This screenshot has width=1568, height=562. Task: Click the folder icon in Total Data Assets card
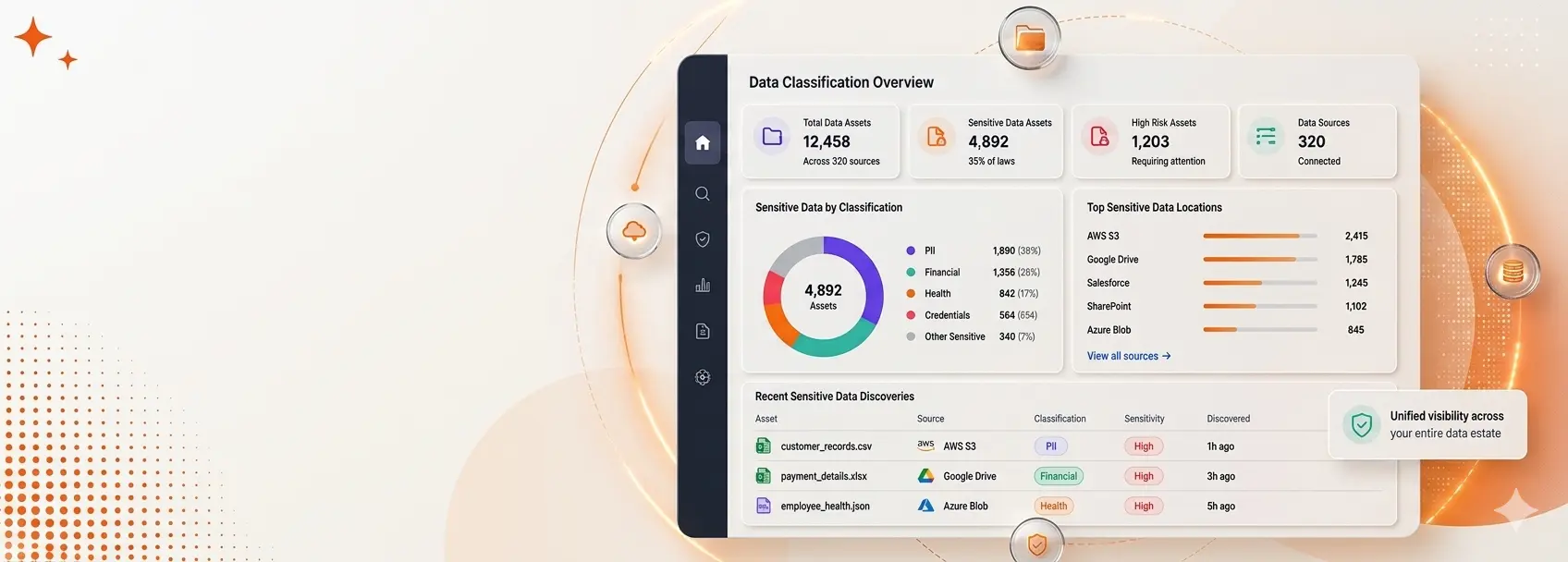(x=772, y=137)
